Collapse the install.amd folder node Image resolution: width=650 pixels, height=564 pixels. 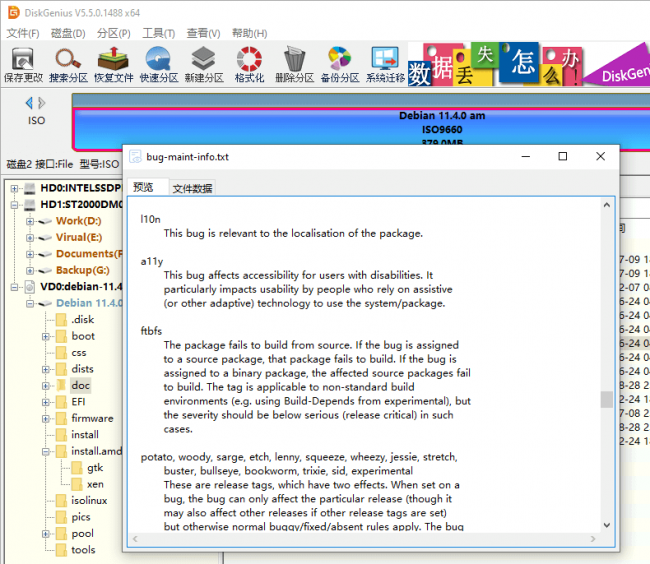[x=46, y=452]
